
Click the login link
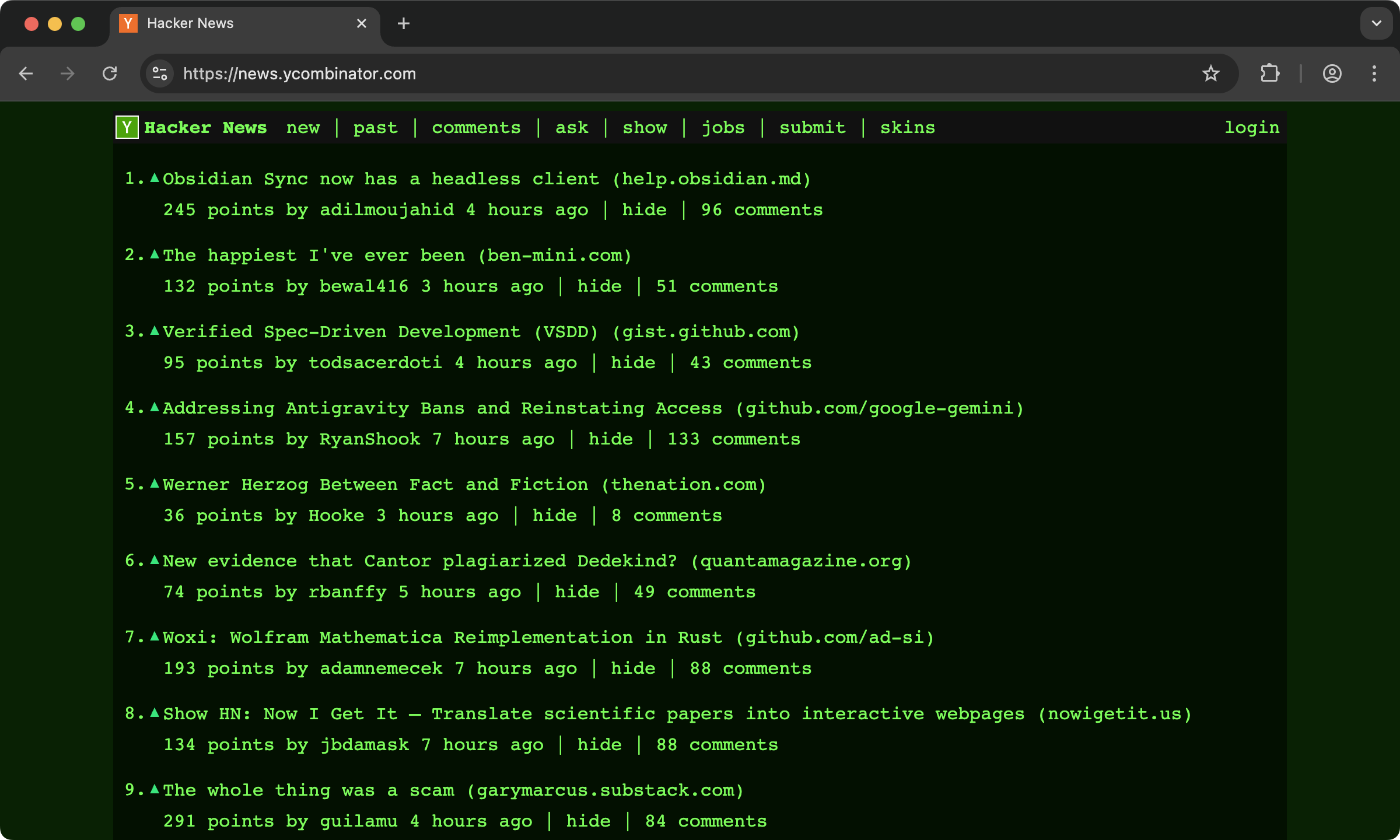click(1252, 128)
